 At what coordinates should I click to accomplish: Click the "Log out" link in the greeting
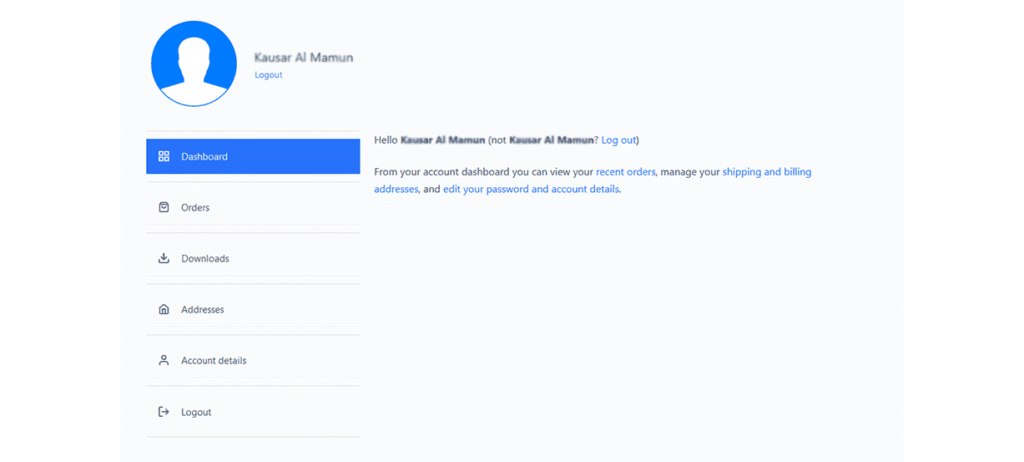[x=618, y=140]
